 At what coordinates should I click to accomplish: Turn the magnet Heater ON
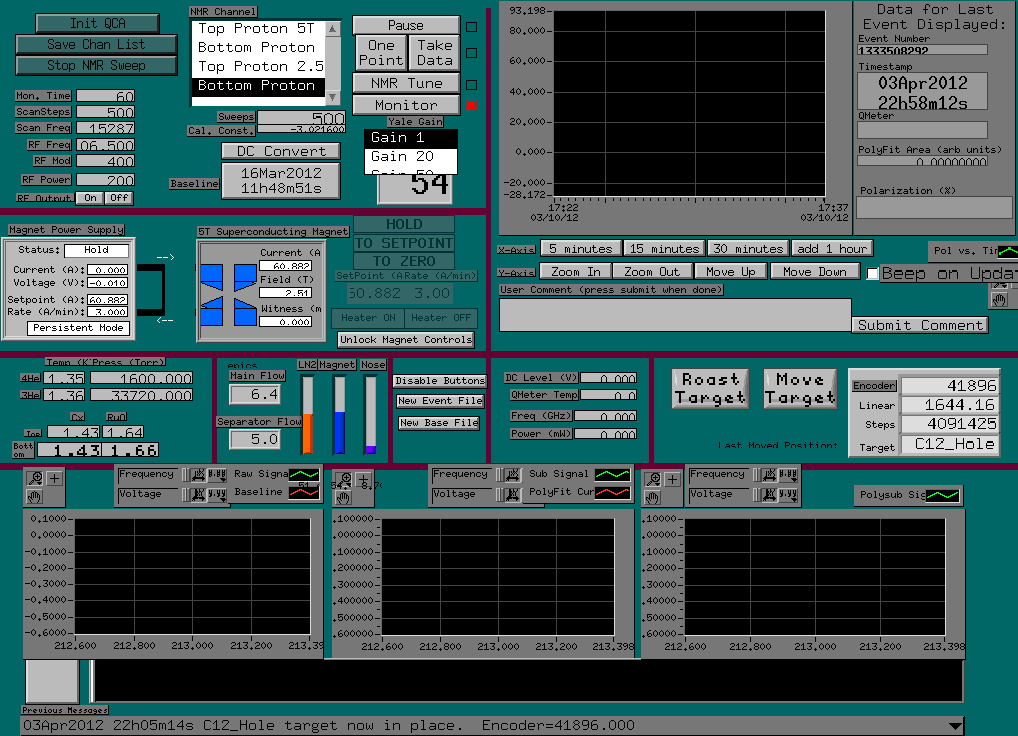(x=368, y=318)
